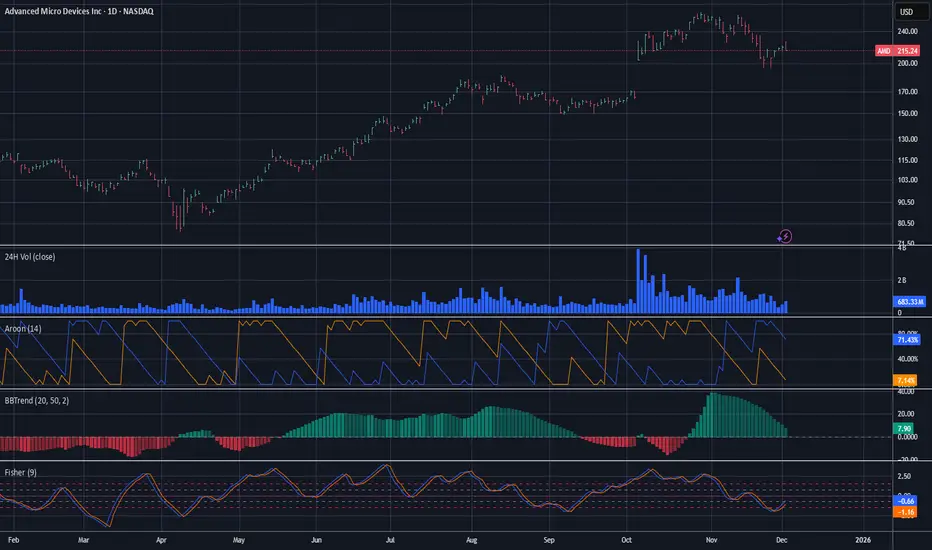
Task: Click the 71.43% Aroon value label
Action: pyautogui.click(x=907, y=340)
